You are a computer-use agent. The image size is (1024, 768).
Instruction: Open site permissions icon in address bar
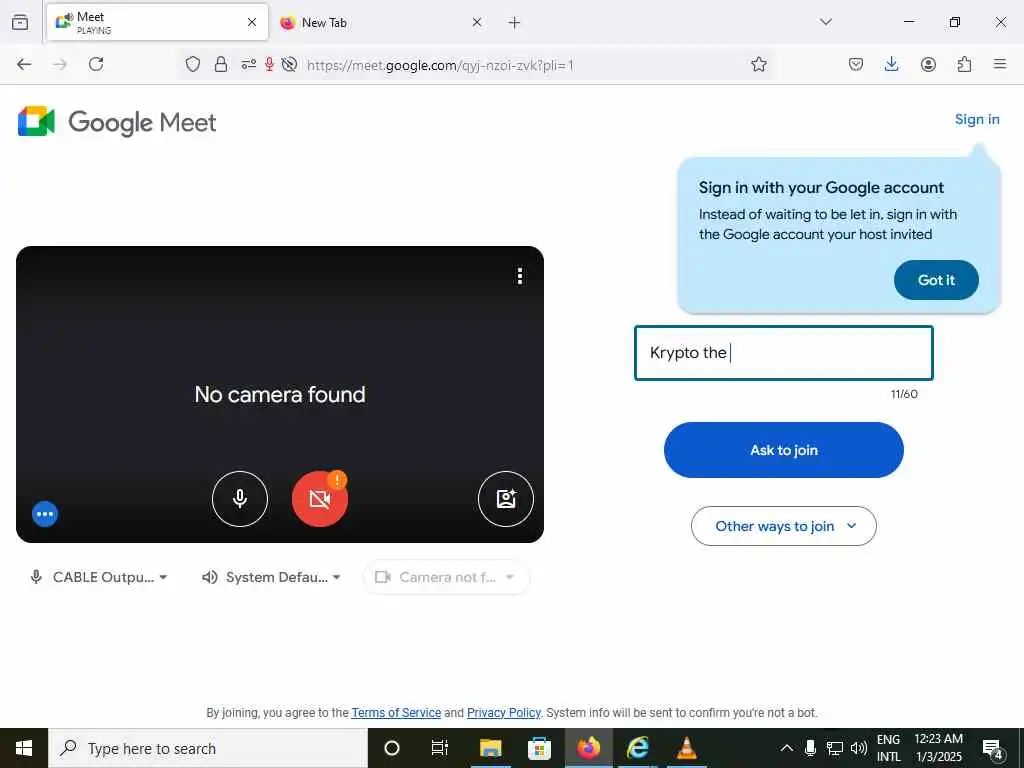249,64
